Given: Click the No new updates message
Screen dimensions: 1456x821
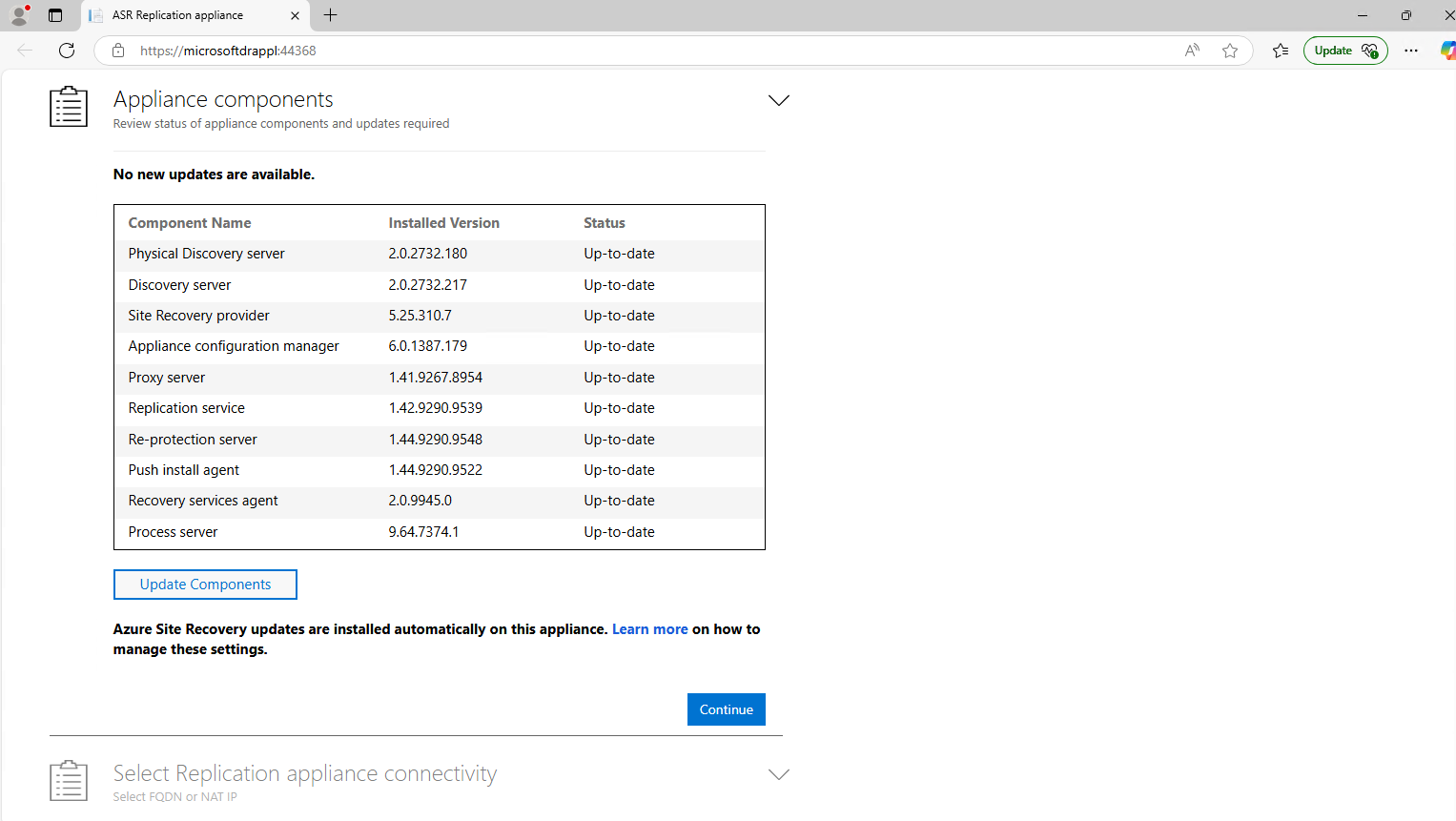Looking at the screenshot, I should pyautogui.click(x=214, y=174).
